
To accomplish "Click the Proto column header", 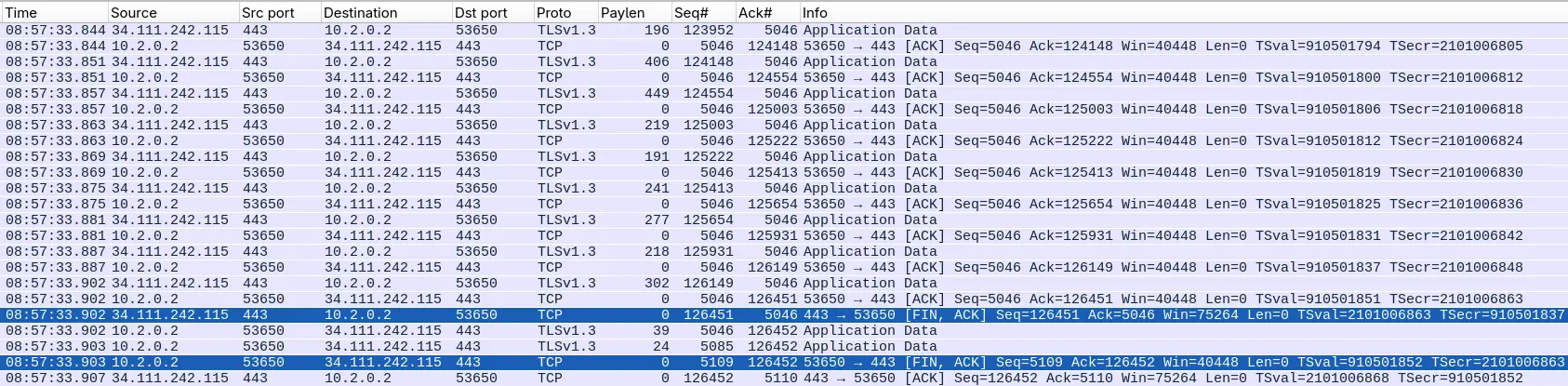I will pos(565,12).
